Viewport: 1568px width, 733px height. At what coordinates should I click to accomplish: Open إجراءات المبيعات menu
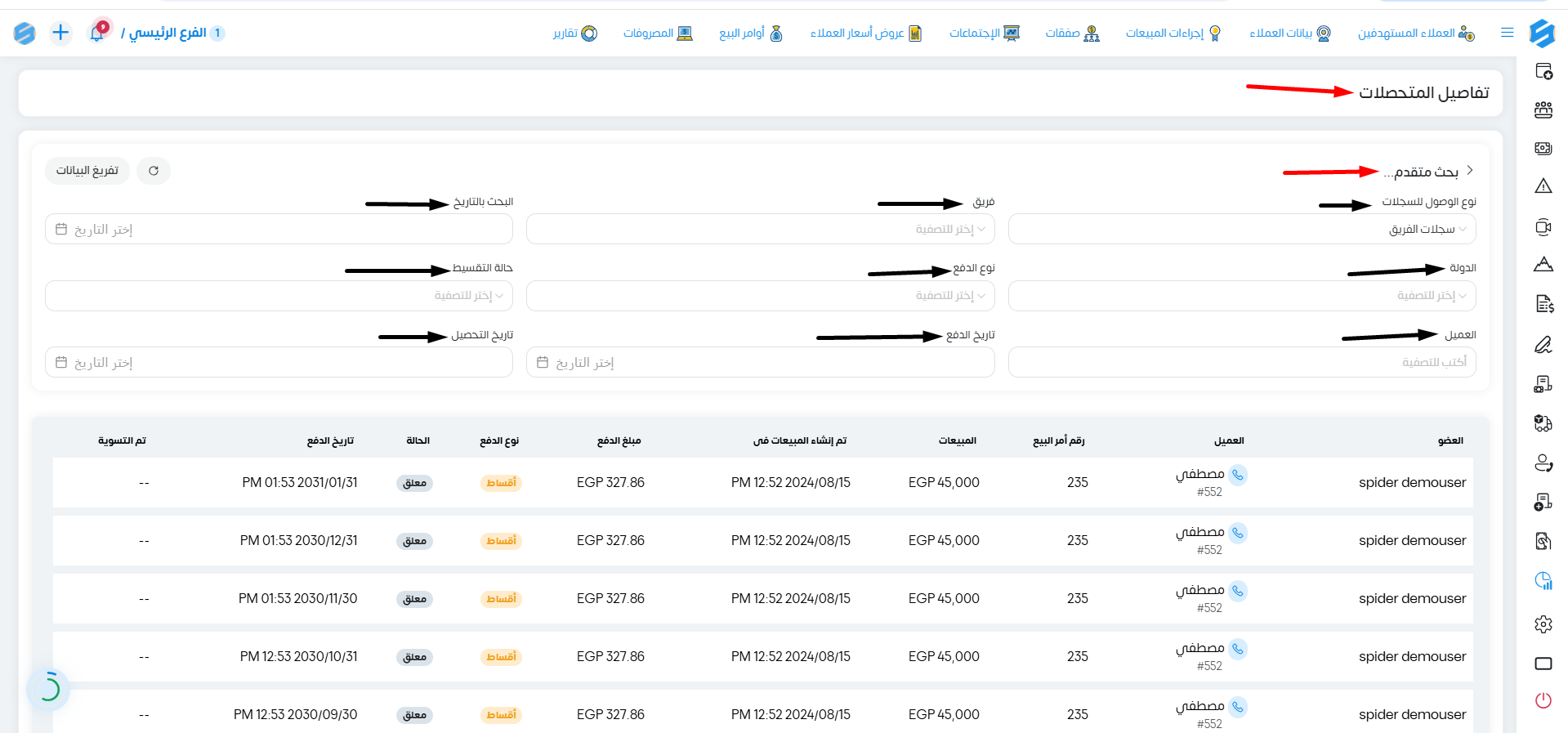(x=1173, y=33)
